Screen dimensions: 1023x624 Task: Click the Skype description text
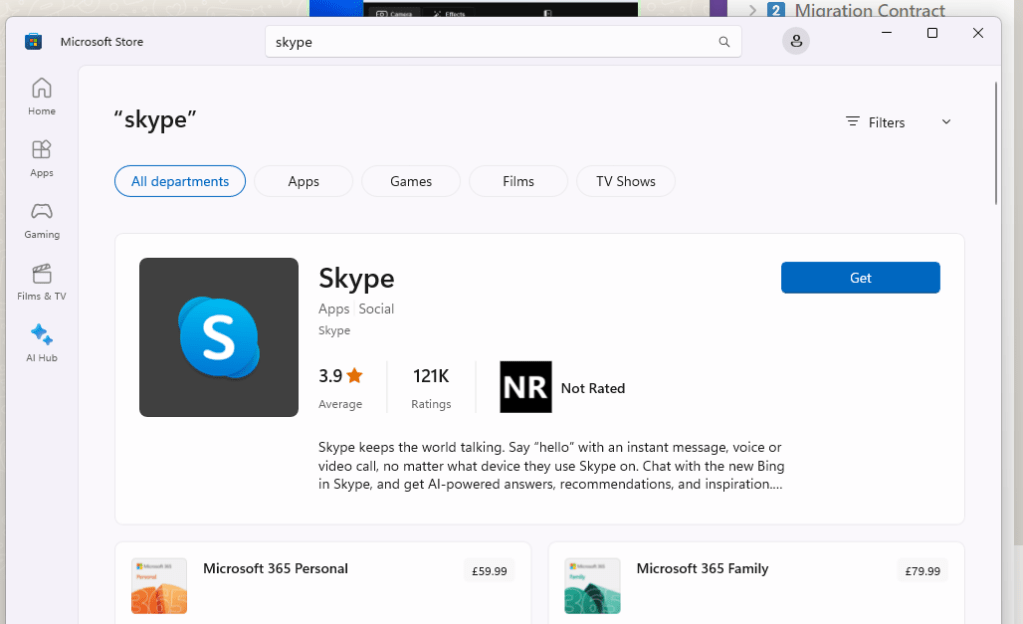tap(551, 465)
